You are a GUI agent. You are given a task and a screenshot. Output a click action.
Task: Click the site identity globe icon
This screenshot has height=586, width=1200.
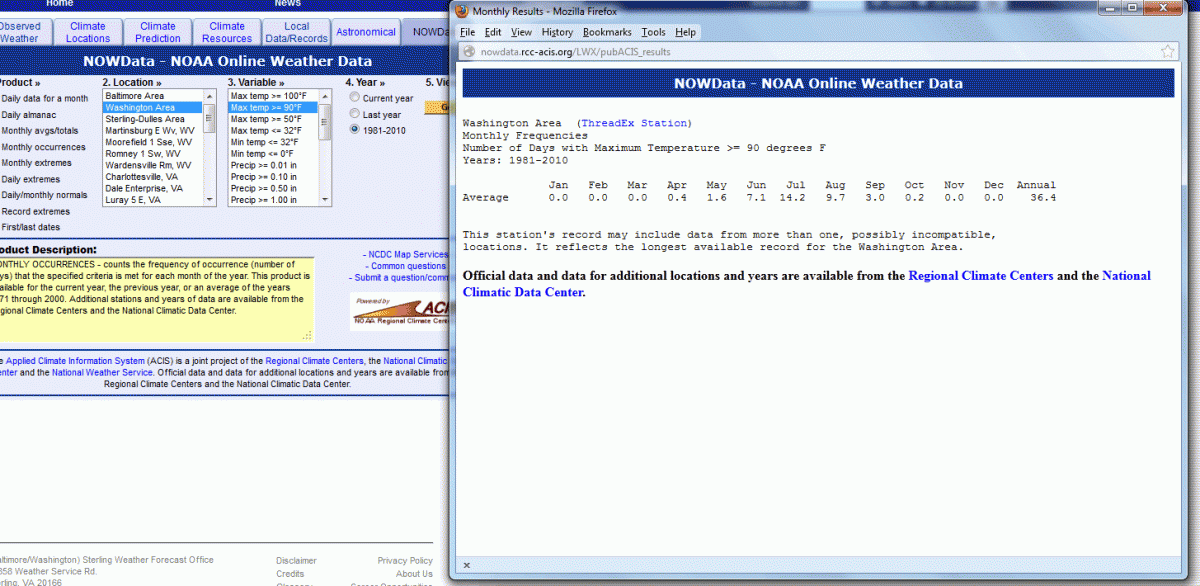coord(469,52)
